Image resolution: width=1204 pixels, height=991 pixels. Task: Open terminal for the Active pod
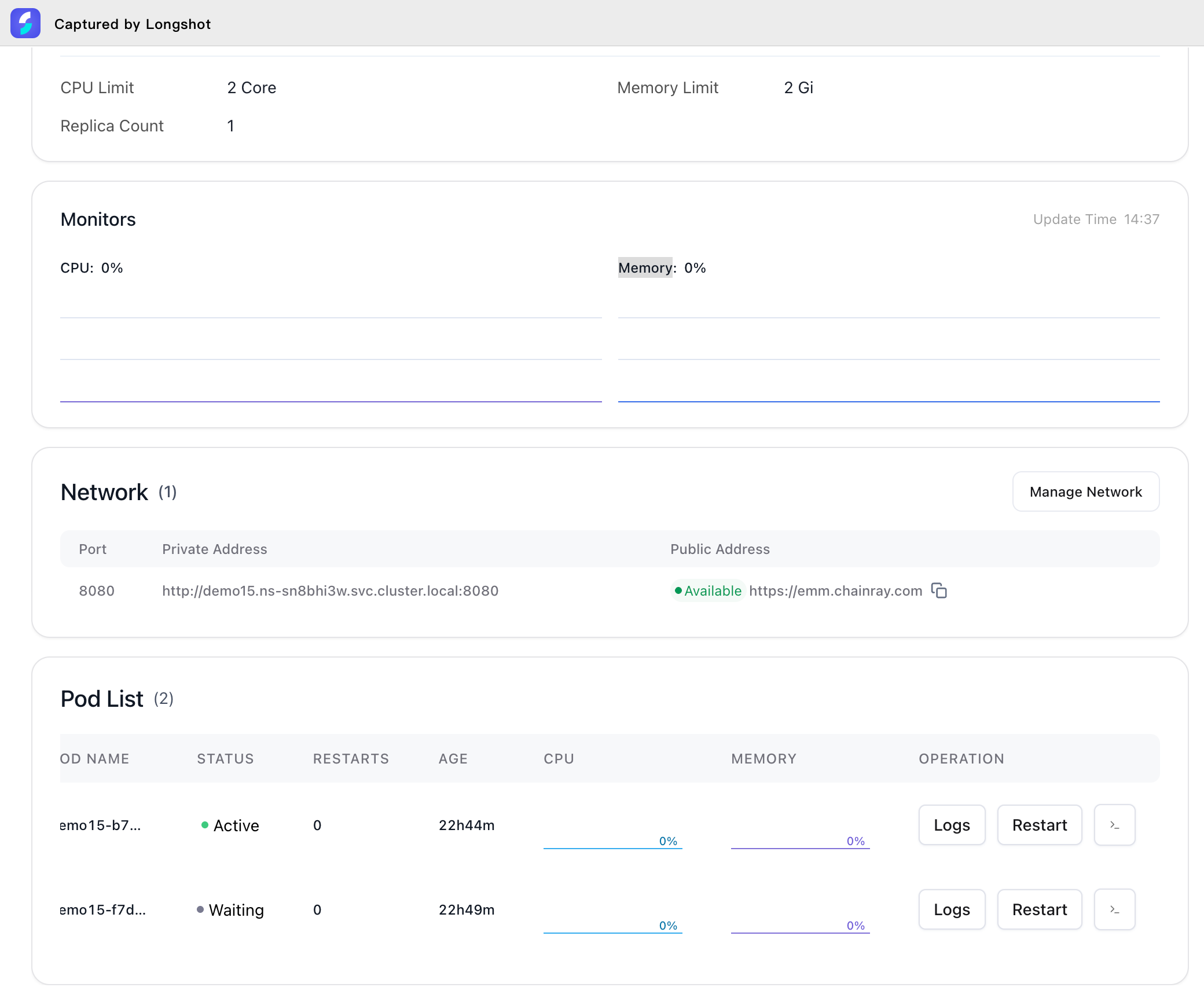pos(1114,825)
